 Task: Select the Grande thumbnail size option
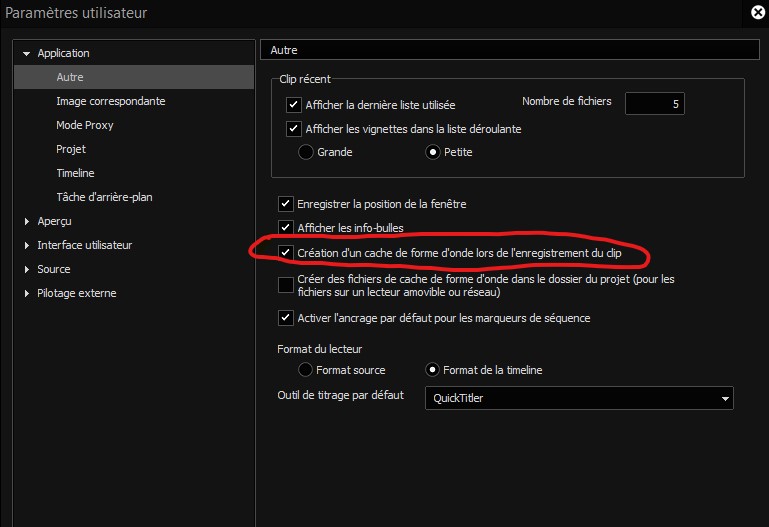pos(306,152)
